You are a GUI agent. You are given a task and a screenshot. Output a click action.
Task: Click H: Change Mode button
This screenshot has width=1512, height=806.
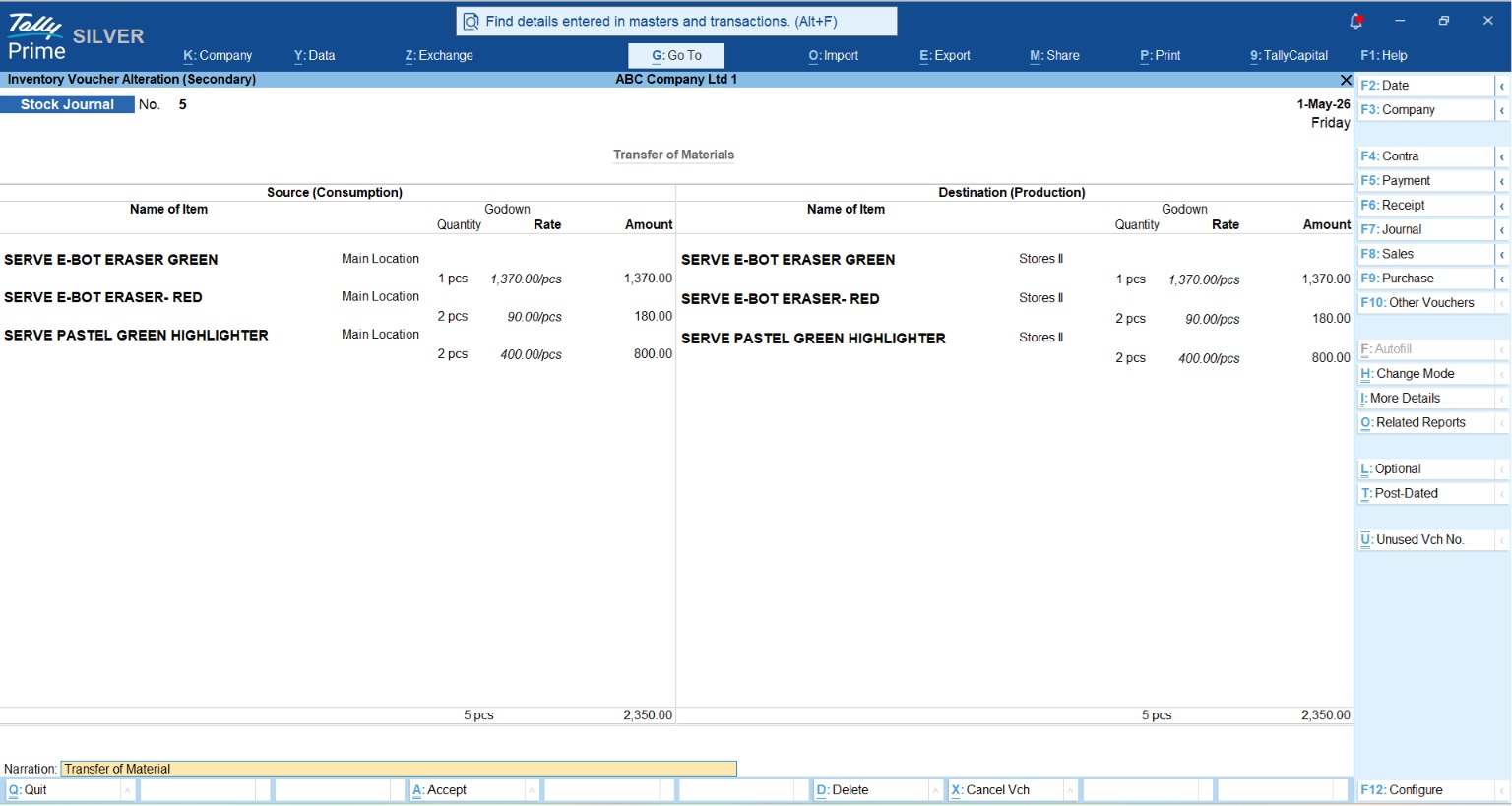click(x=1425, y=374)
